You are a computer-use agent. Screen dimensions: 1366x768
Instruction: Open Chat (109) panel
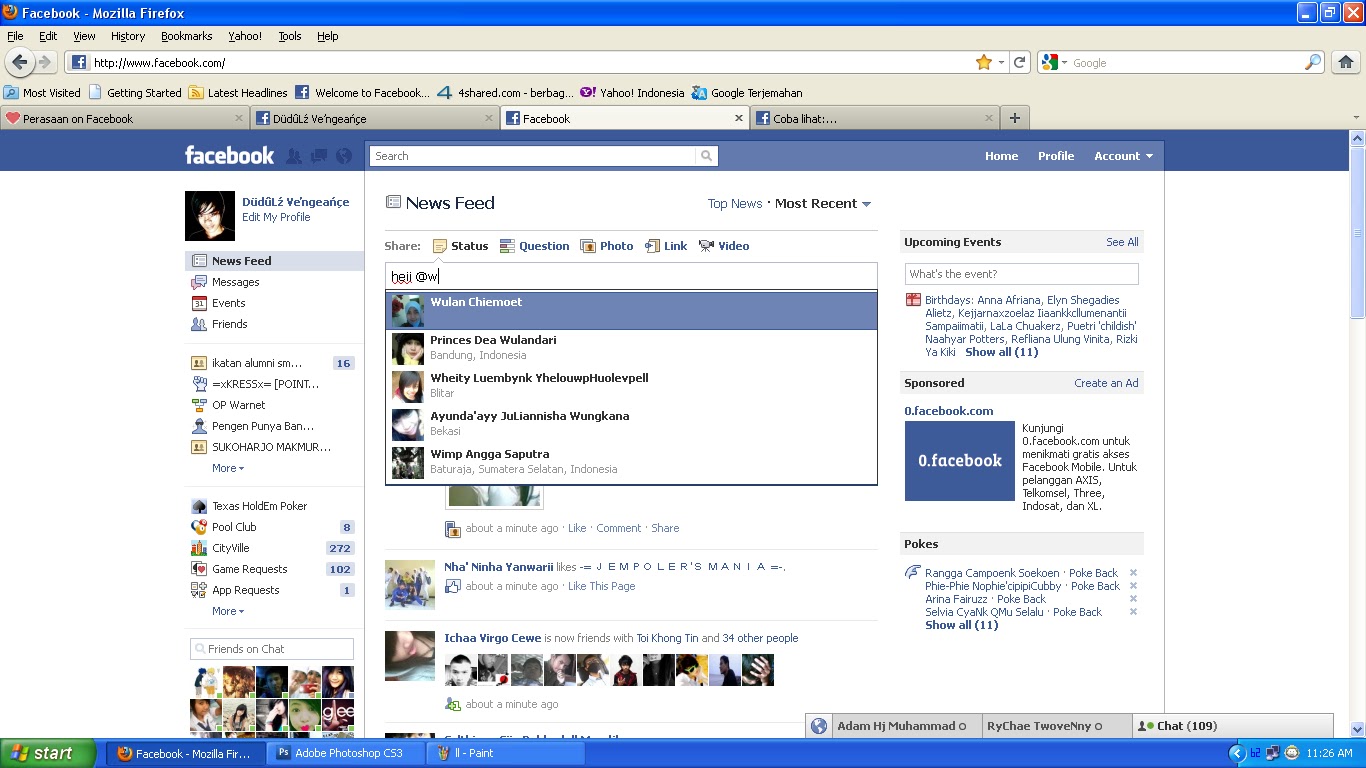(1232, 726)
